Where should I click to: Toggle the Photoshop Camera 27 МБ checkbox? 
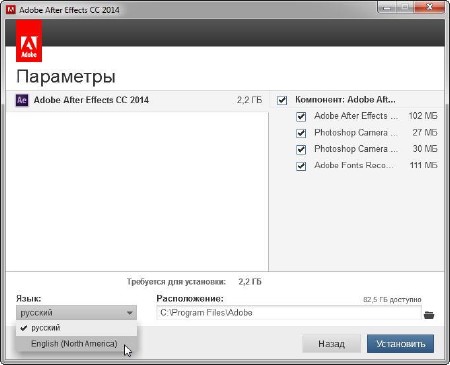301,133
